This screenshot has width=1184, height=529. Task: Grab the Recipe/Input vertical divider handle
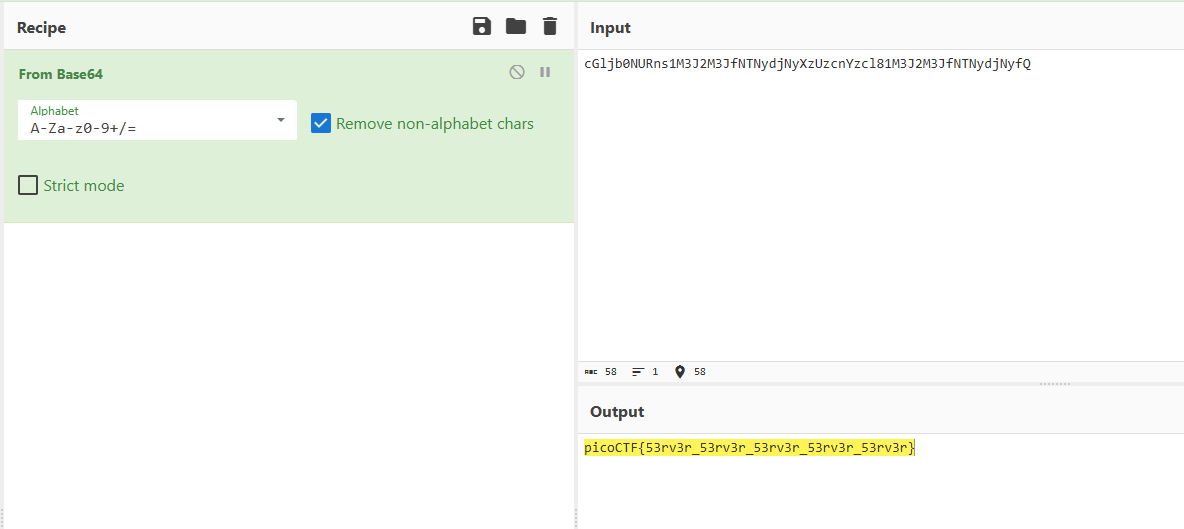[x=576, y=518]
